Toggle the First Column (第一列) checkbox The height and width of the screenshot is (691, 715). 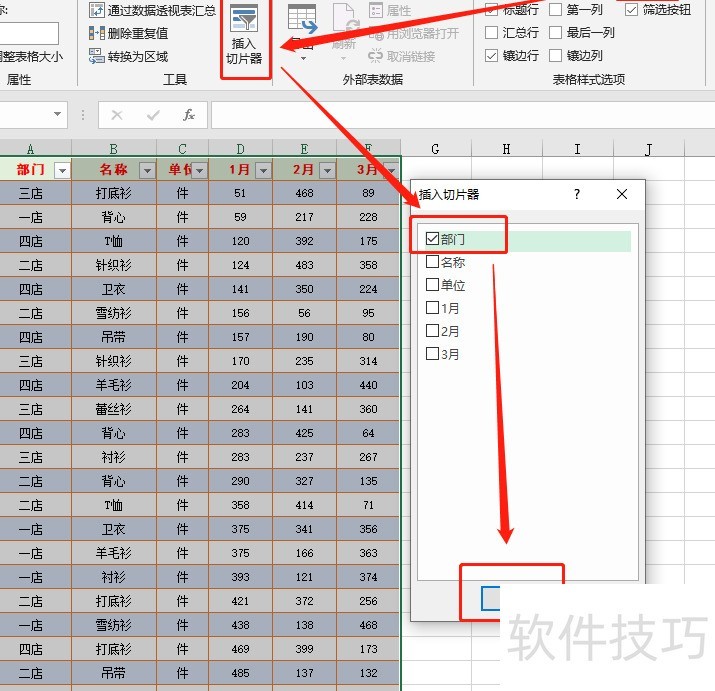pyautogui.click(x=555, y=9)
